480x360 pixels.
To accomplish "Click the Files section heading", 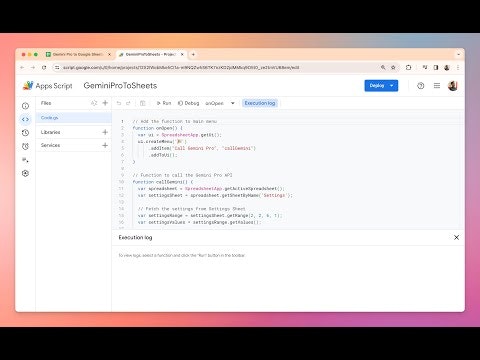I will 46,103.
